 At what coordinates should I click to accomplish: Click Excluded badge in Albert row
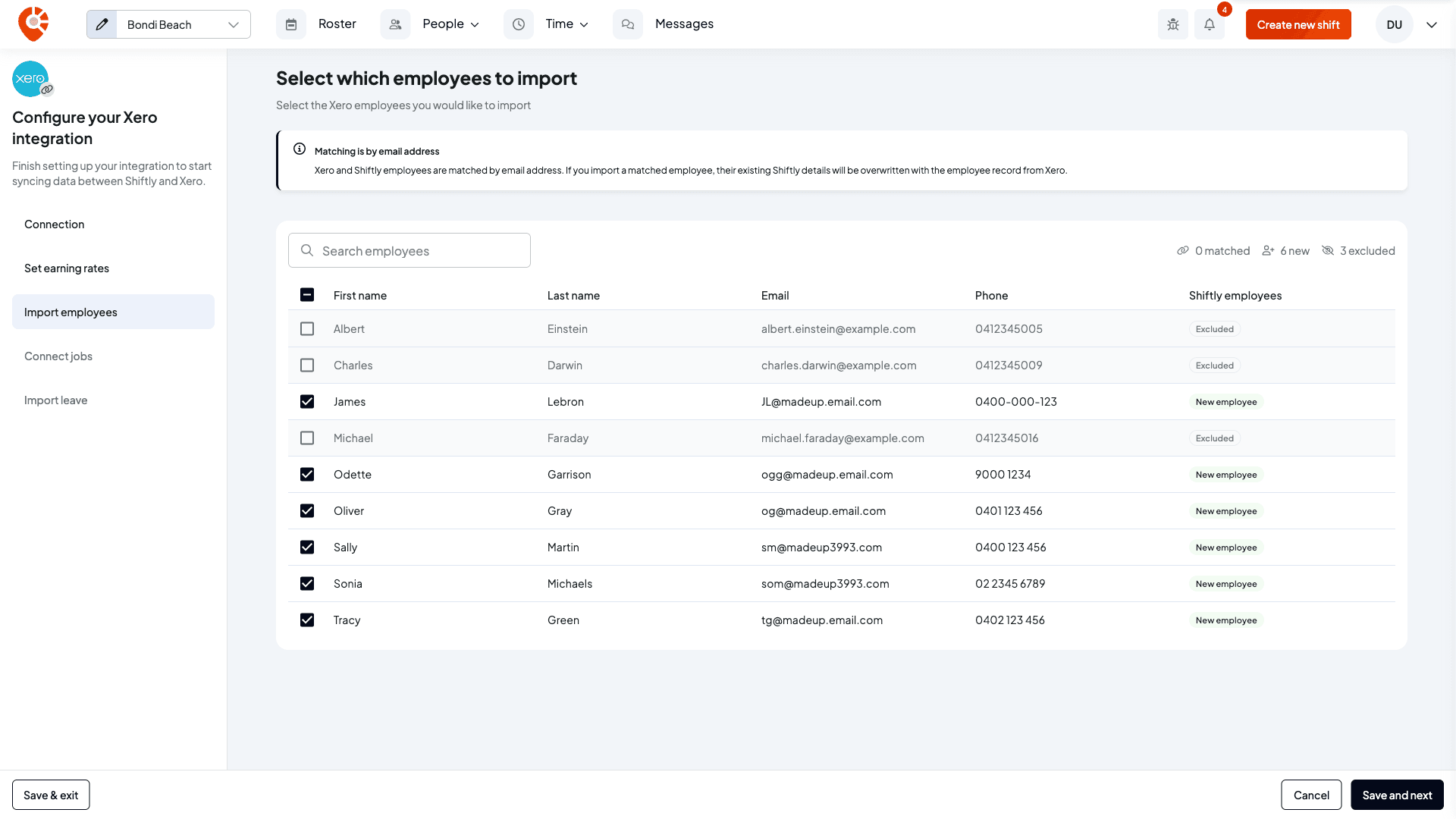1215,328
